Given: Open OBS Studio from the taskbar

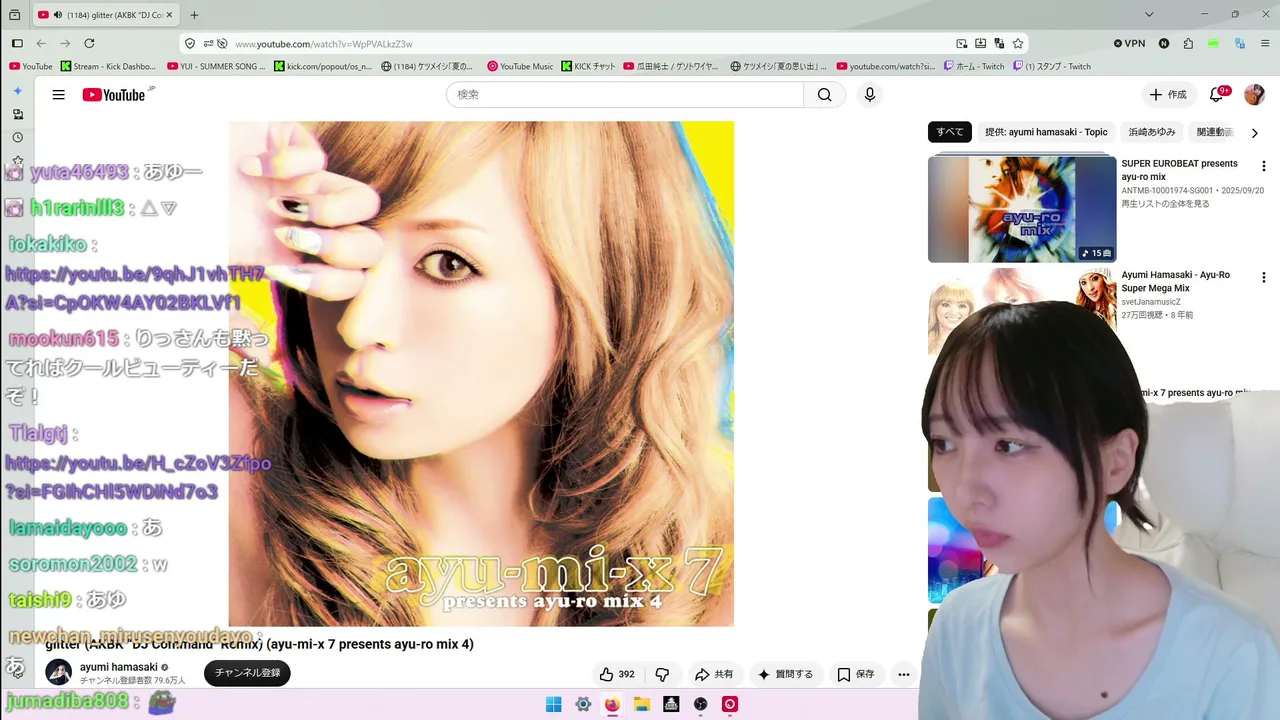Looking at the screenshot, I should (701, 704).
